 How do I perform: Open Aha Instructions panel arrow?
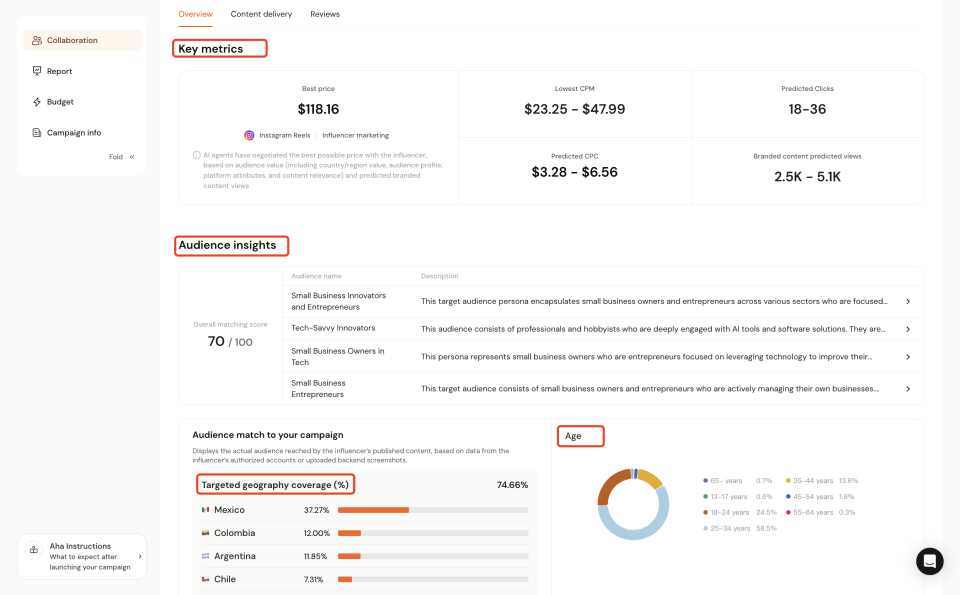(139, 556)
